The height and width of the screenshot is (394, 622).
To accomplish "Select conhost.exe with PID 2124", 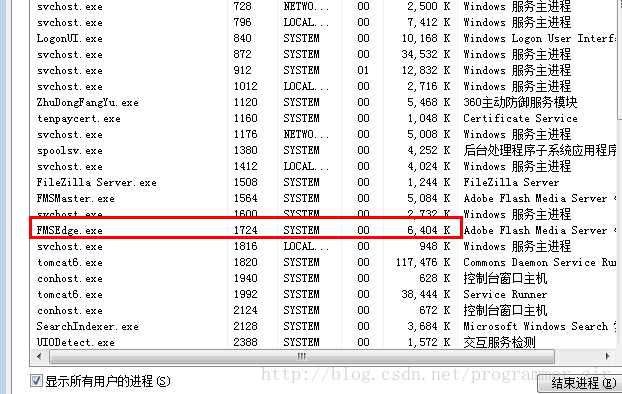I will pos(69,311).
